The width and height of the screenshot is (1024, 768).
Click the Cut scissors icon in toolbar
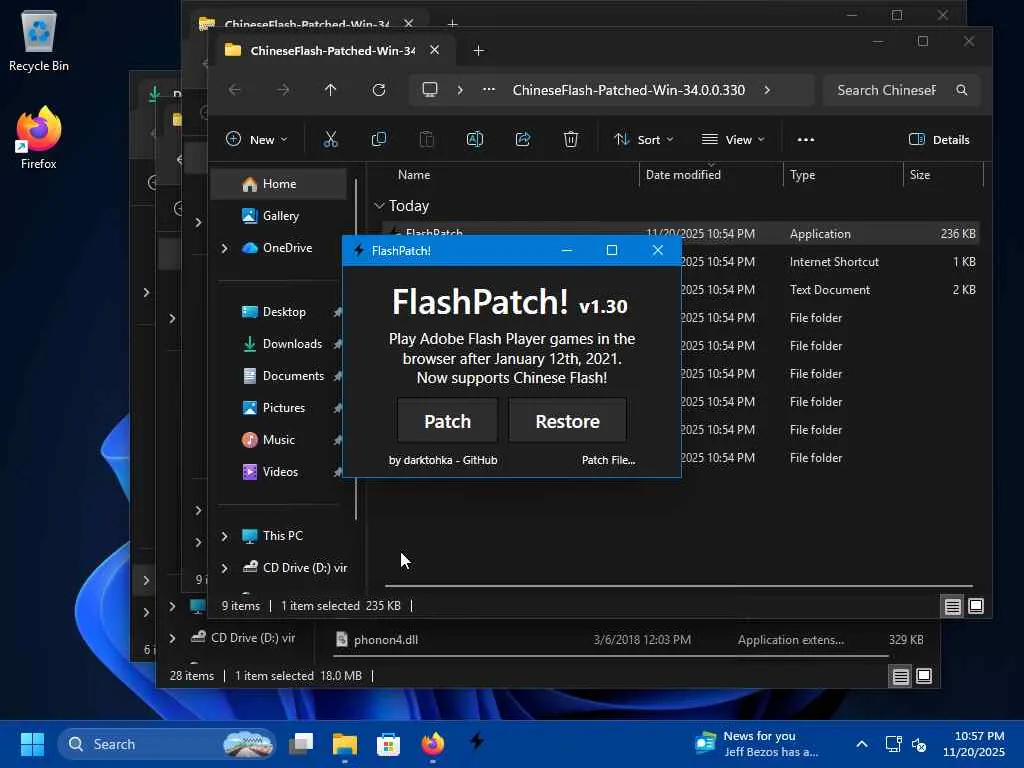point(330,139)
